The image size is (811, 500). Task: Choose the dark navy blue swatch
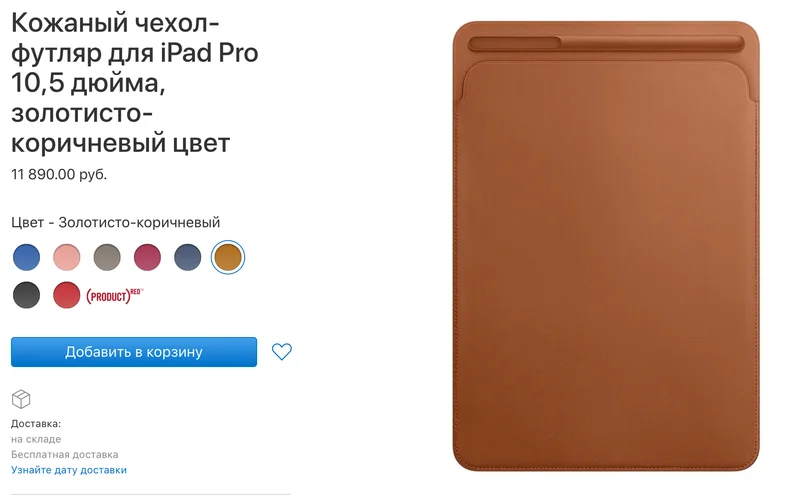click(x=188, y=257)
